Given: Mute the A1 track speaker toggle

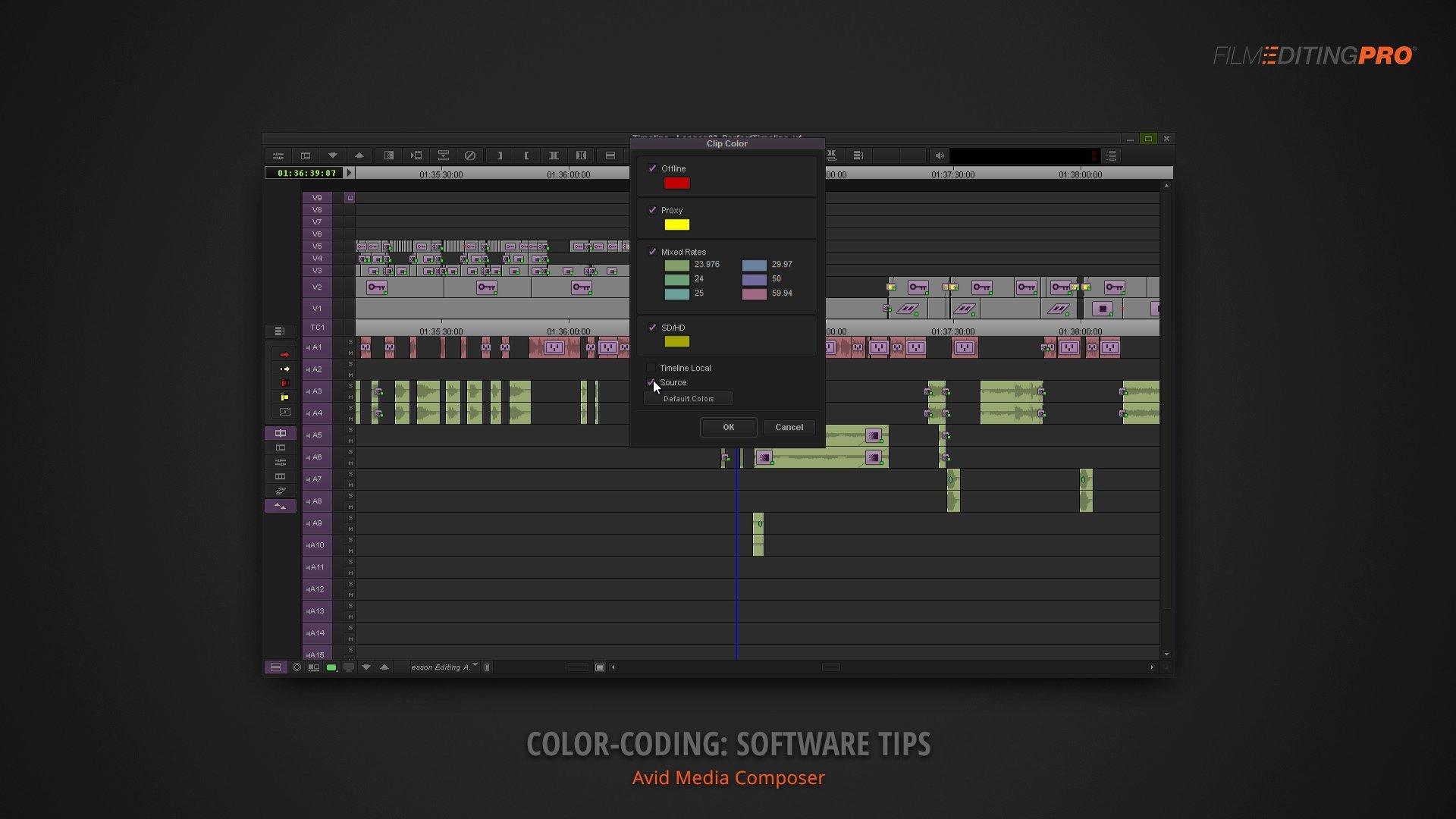Looking at the screenshot, I should pos(307,347).
